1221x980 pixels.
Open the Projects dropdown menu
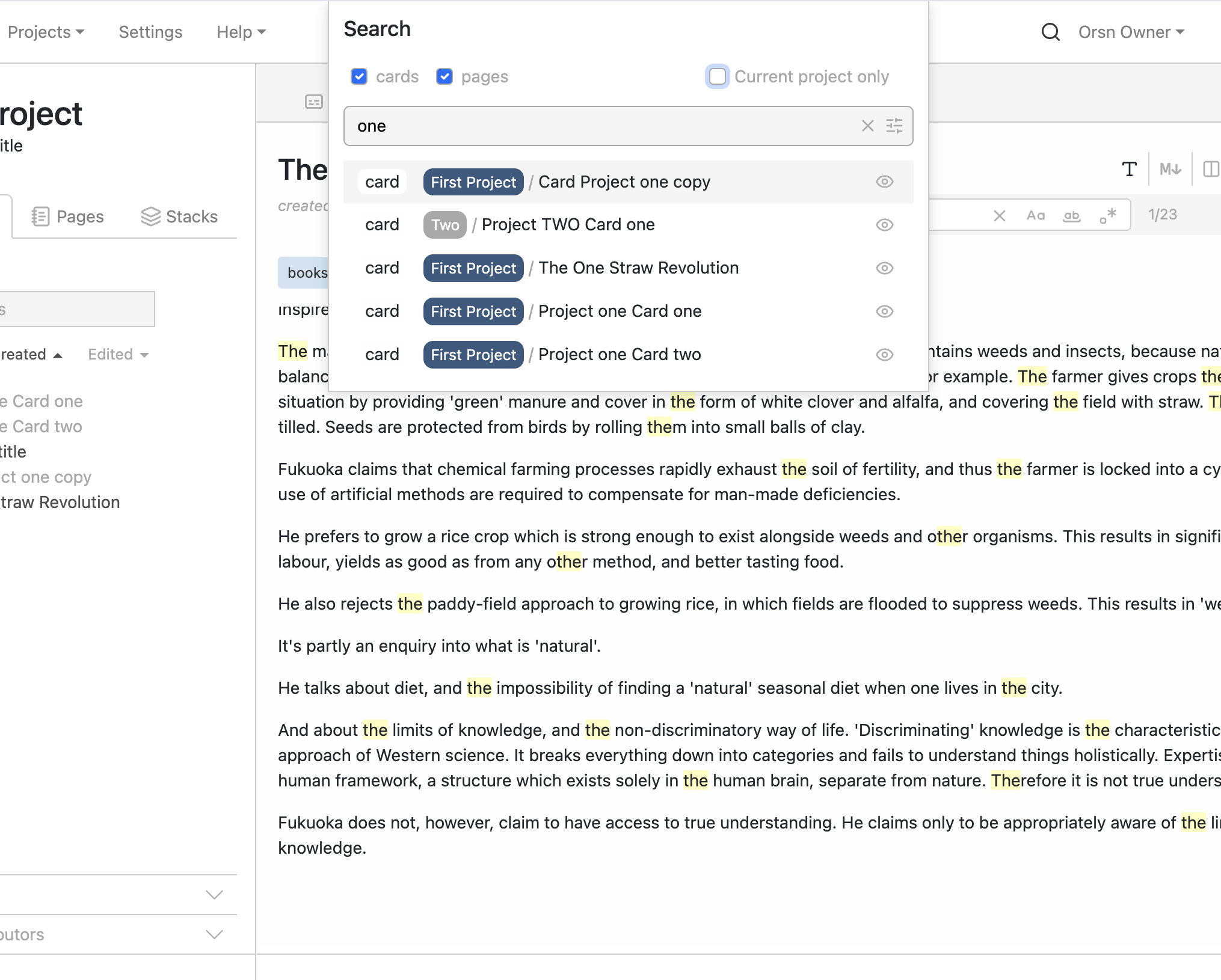tap(46, 32)
